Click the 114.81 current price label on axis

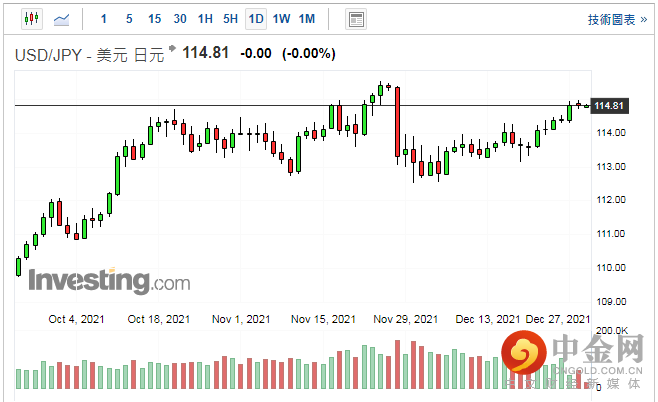tap(609, 106)
